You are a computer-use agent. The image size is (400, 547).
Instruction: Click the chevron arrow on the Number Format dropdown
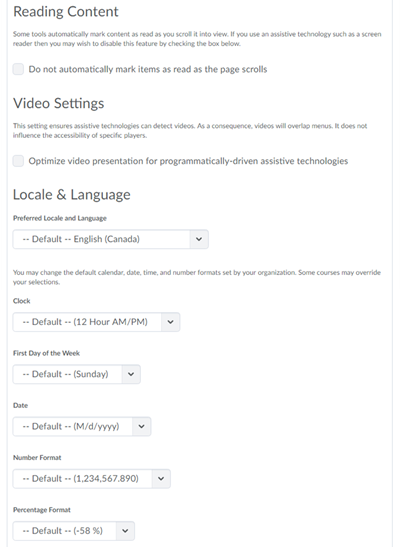[161, 479]
